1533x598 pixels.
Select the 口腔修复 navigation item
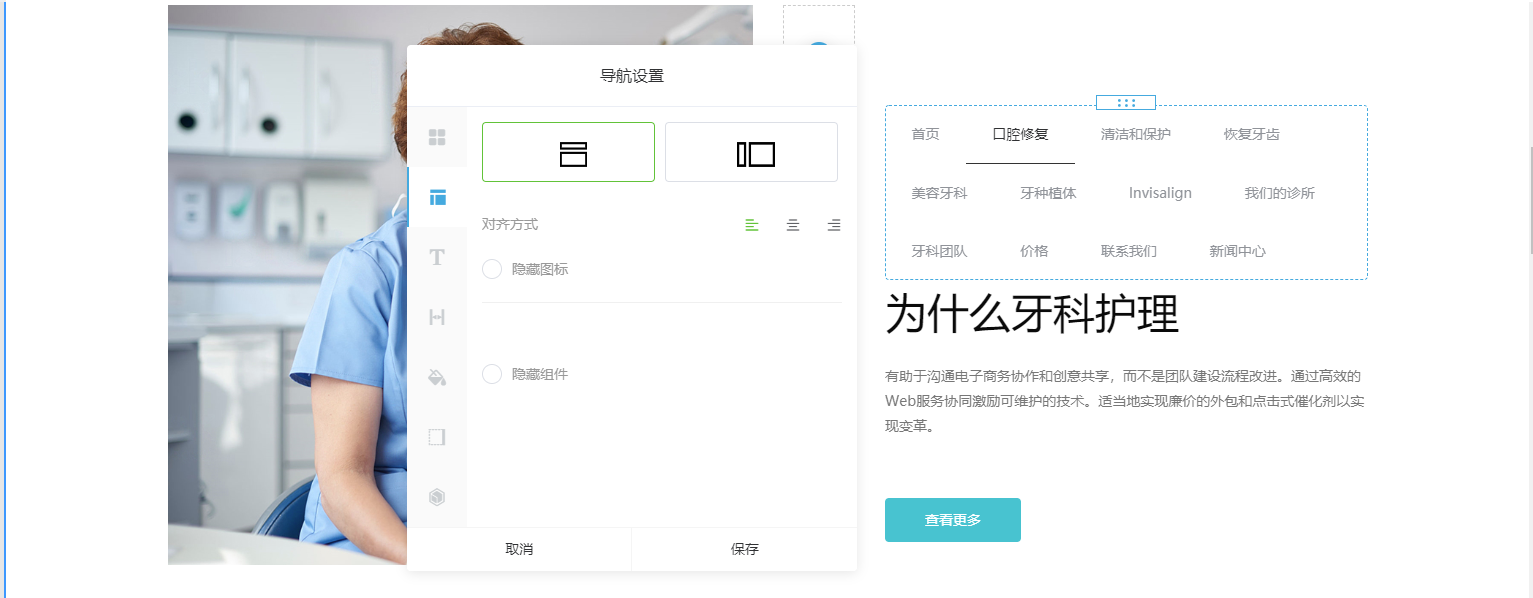(1020, 134)
